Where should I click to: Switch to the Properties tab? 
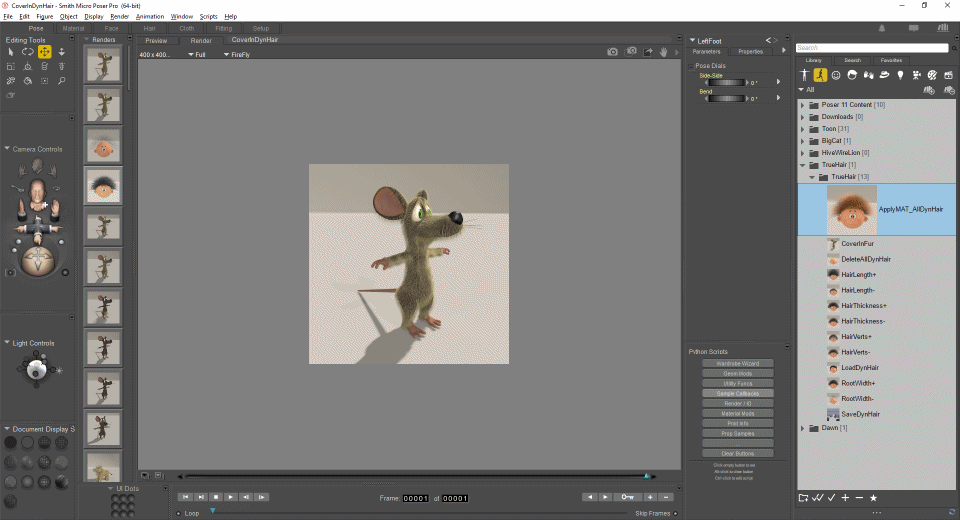tap(750, 50)
